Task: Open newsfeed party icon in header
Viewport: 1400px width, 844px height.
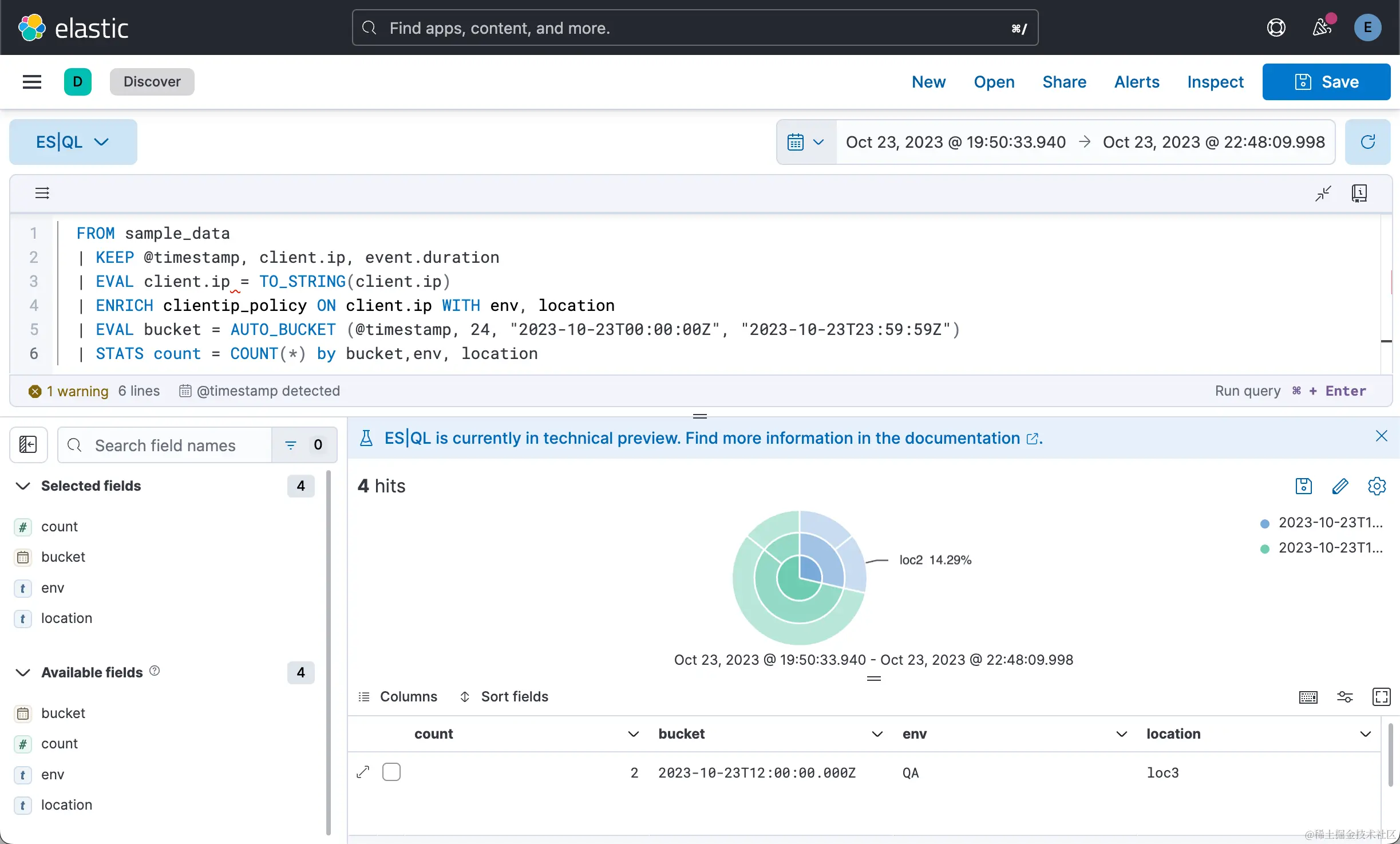Action: tap(1322, 27)
